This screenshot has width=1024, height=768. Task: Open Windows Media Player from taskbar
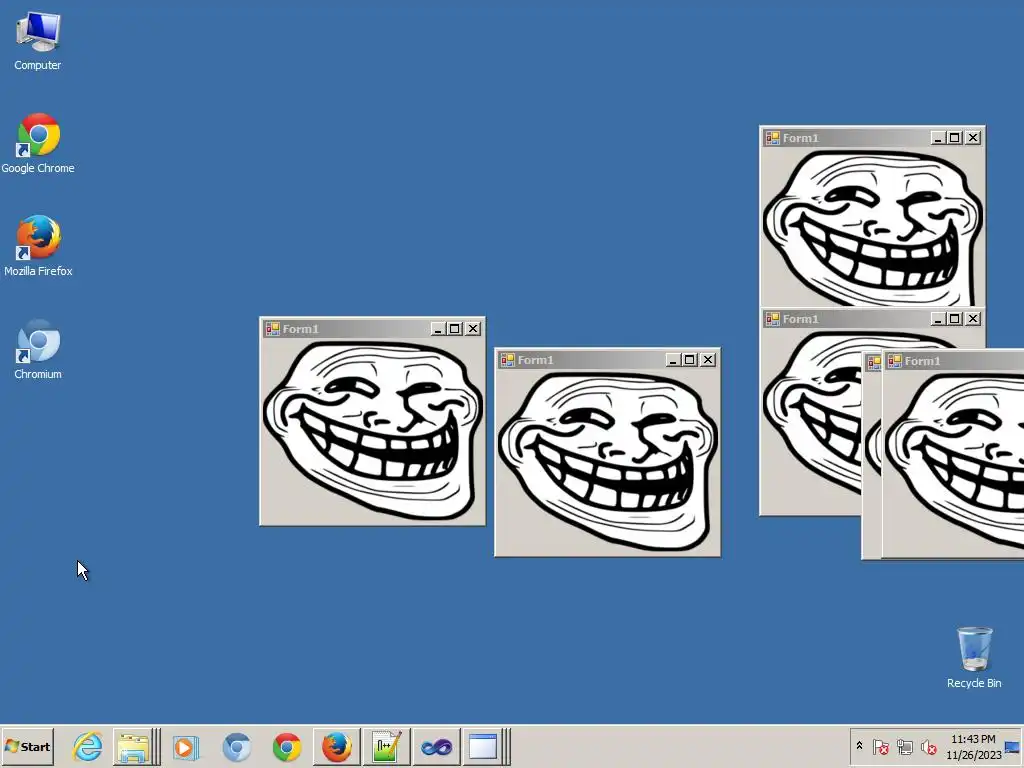(x=185, y=746)
